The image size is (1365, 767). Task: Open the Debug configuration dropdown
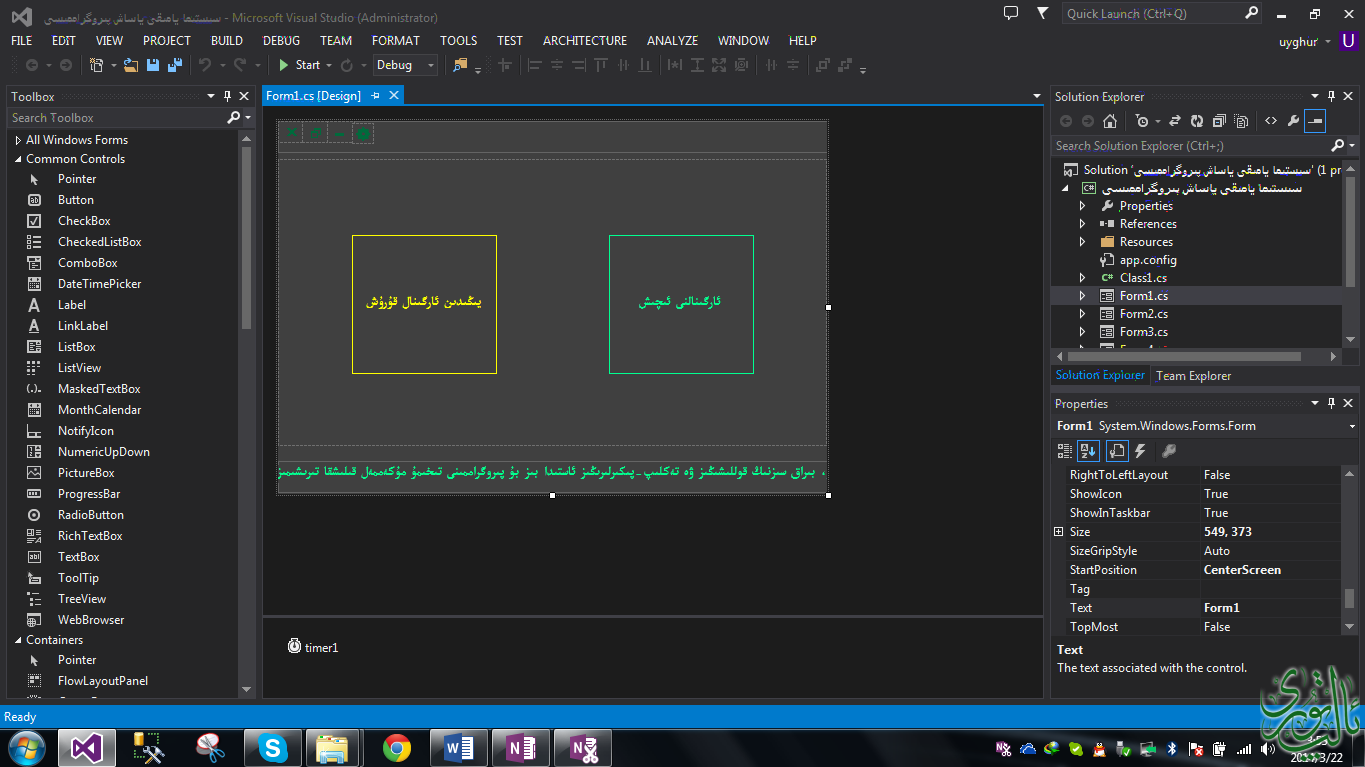405,65
